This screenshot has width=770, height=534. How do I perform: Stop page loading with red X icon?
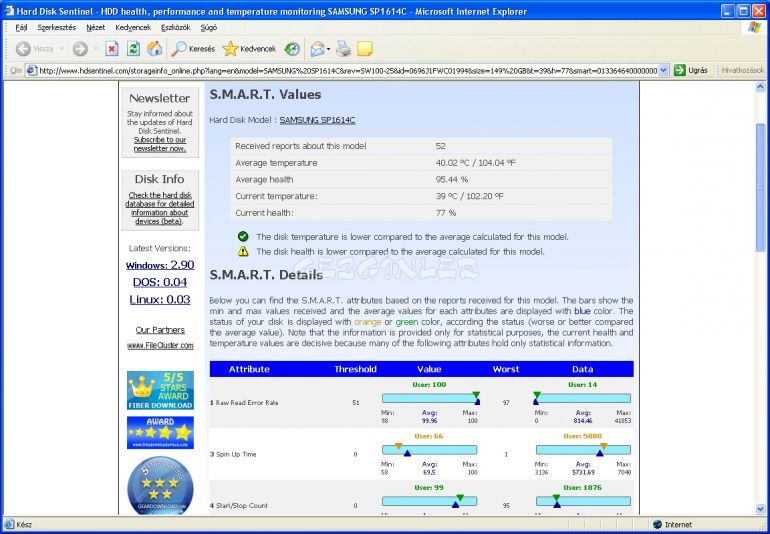point(112,49)
